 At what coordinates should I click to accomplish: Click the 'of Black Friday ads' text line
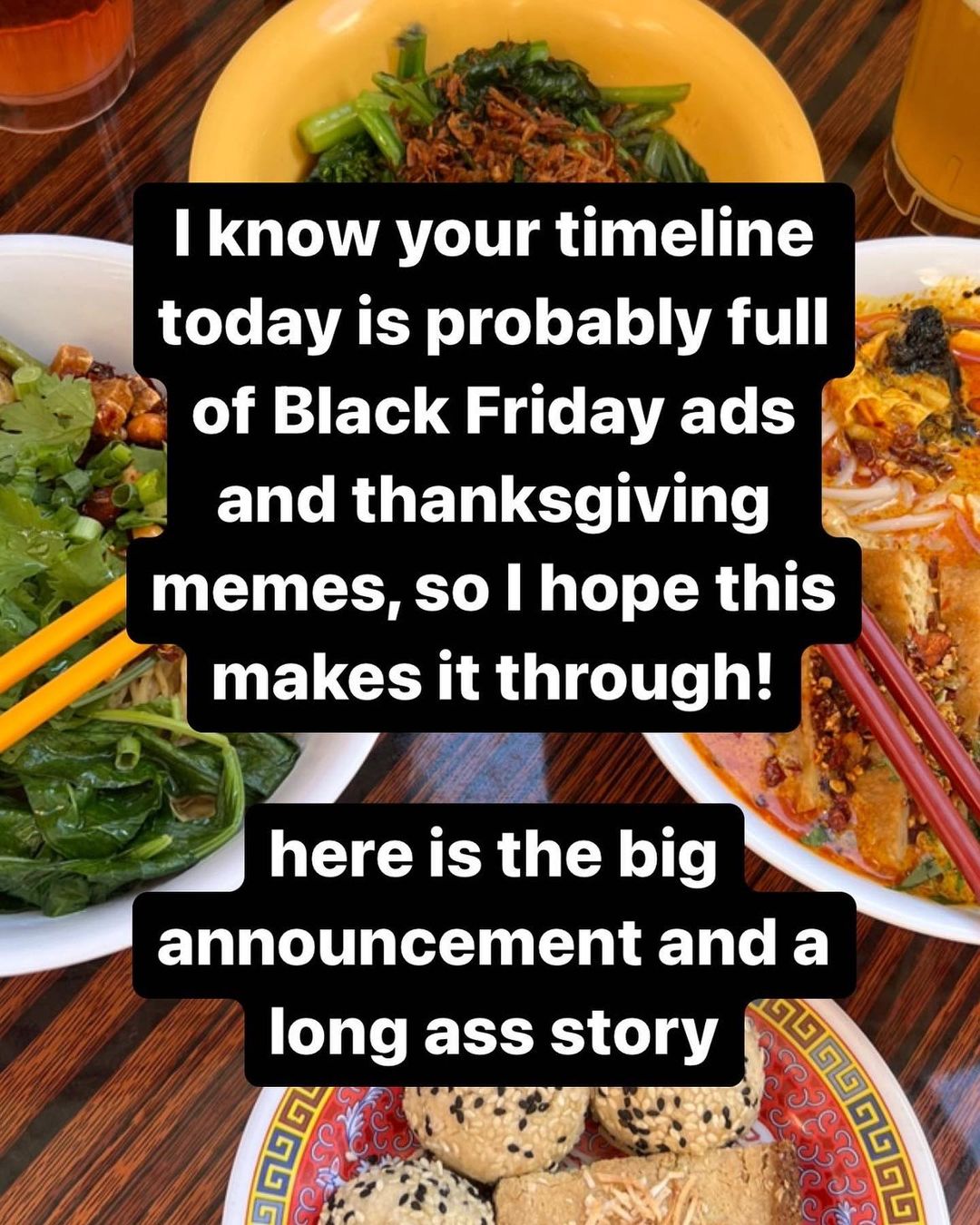click(x=495, y=411)
